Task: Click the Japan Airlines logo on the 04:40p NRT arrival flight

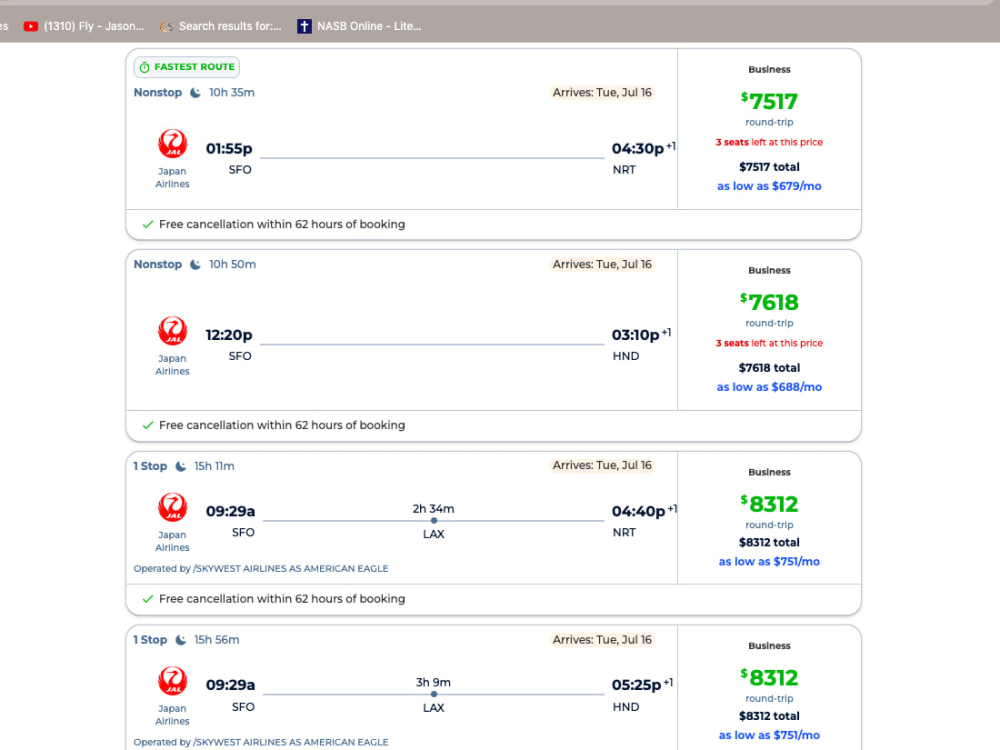Action: 172,507
